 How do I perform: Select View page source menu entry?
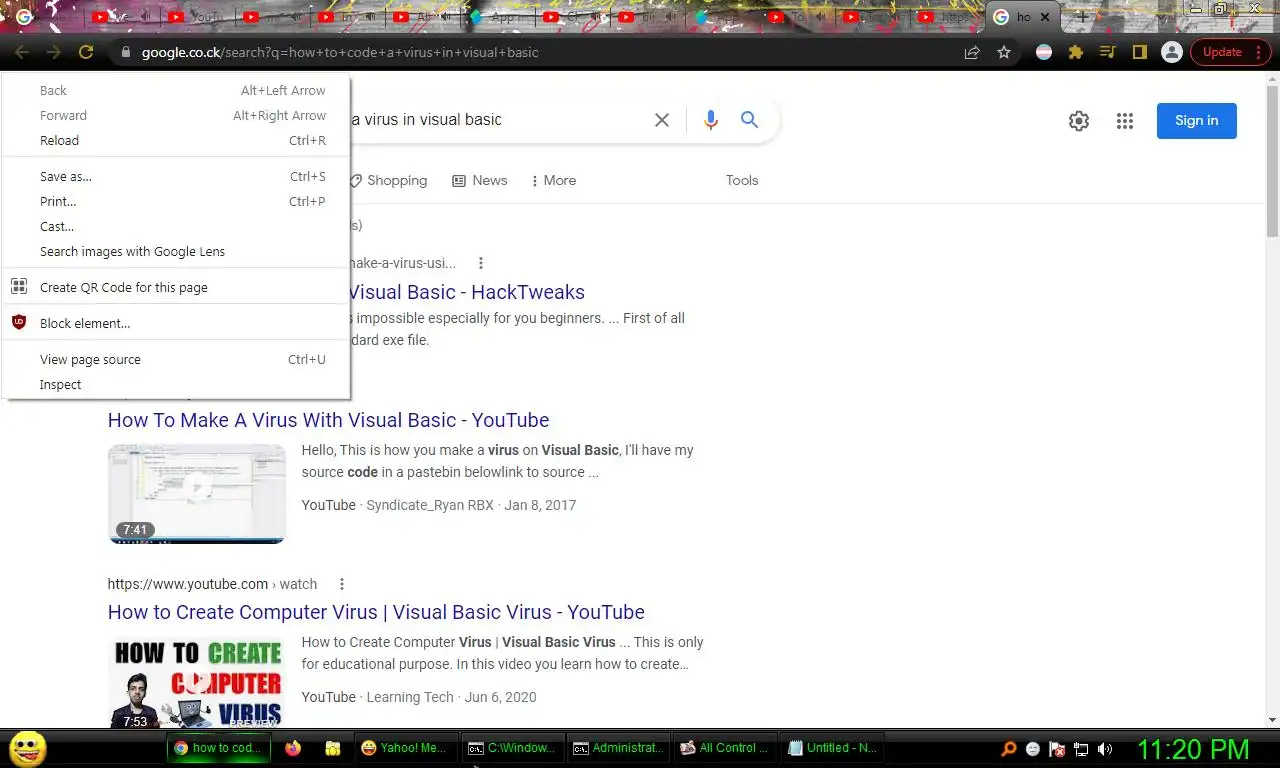176,359
